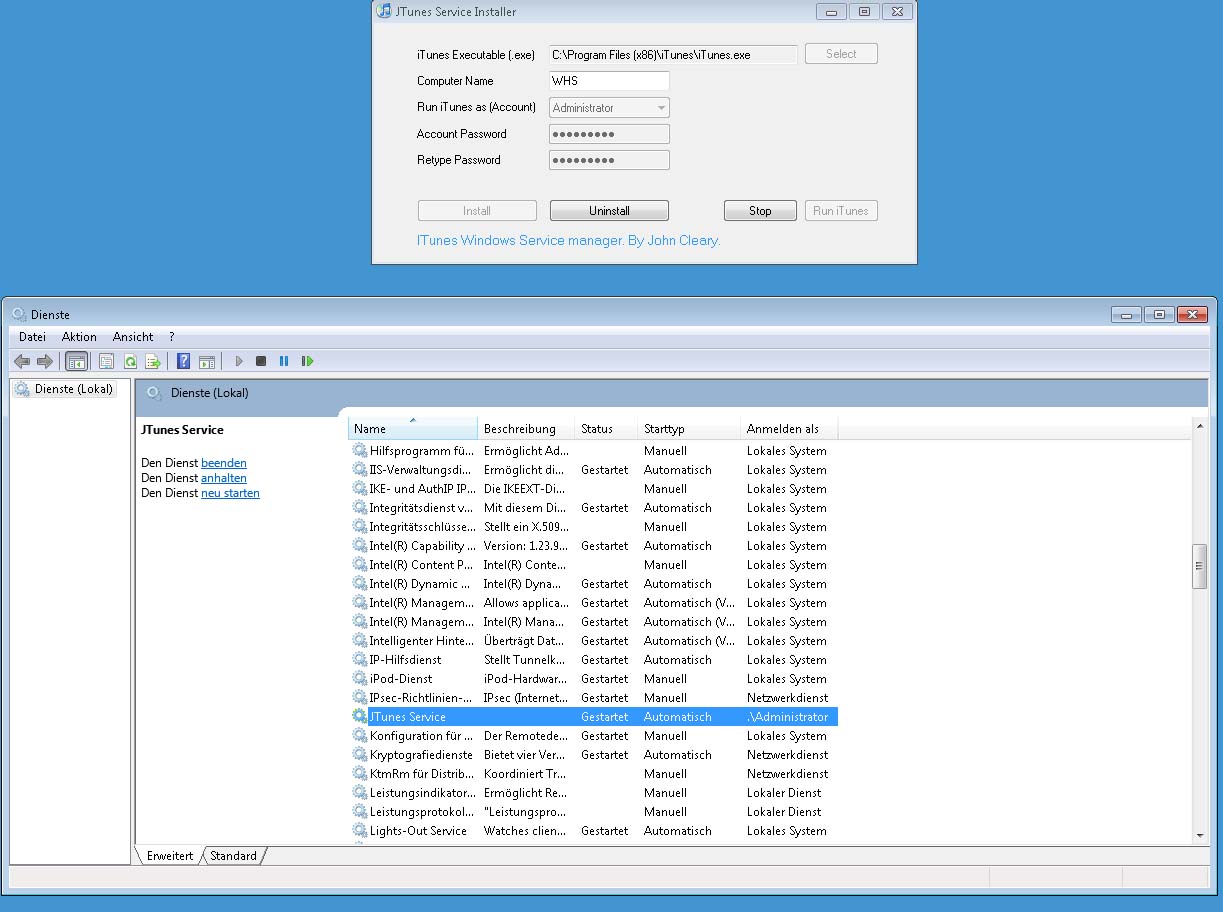The width and height of the screenshot is (1223, 912).
Task: Click the Uninstall button
Action: (609, 211)
